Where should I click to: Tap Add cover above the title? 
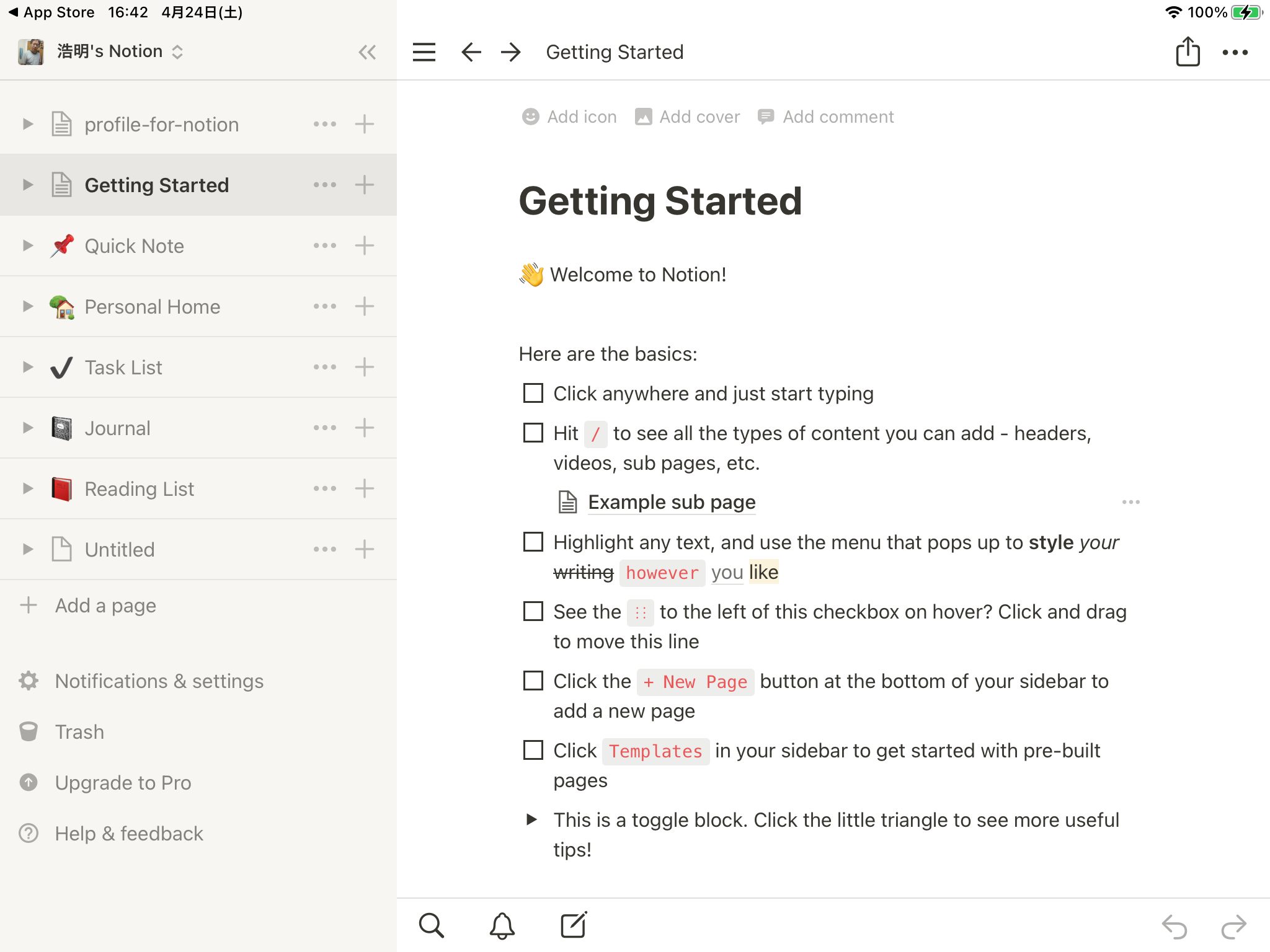(x=687, y=117)
